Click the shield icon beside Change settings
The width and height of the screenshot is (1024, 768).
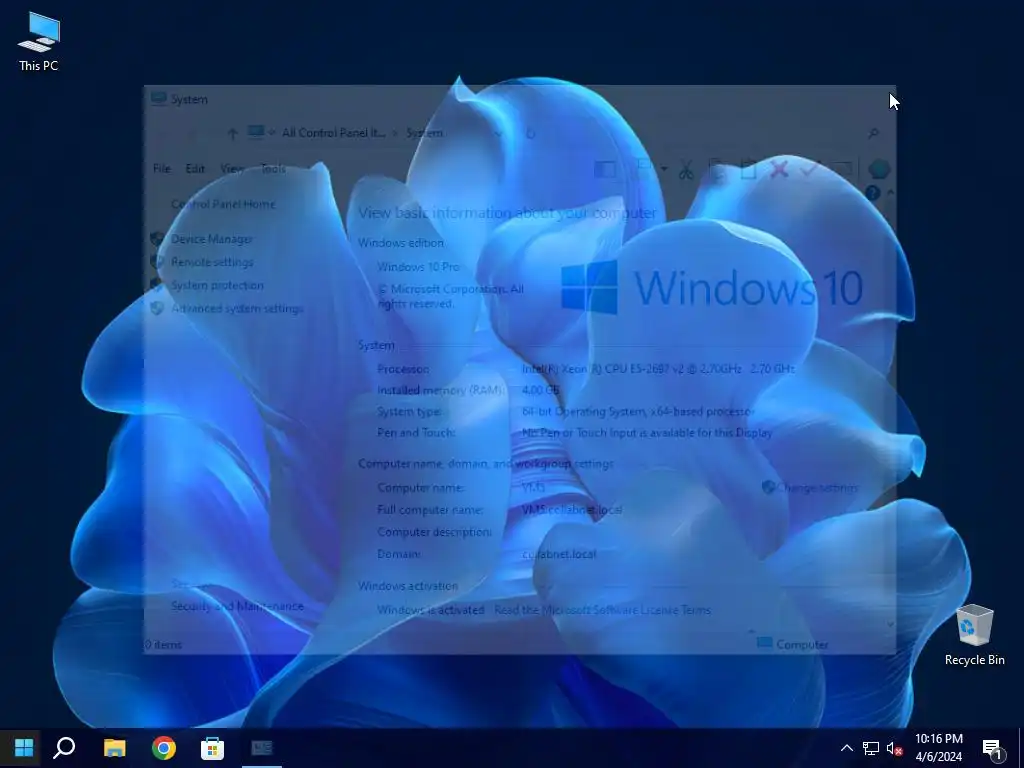pyautogui.click(x=768, y=487)
